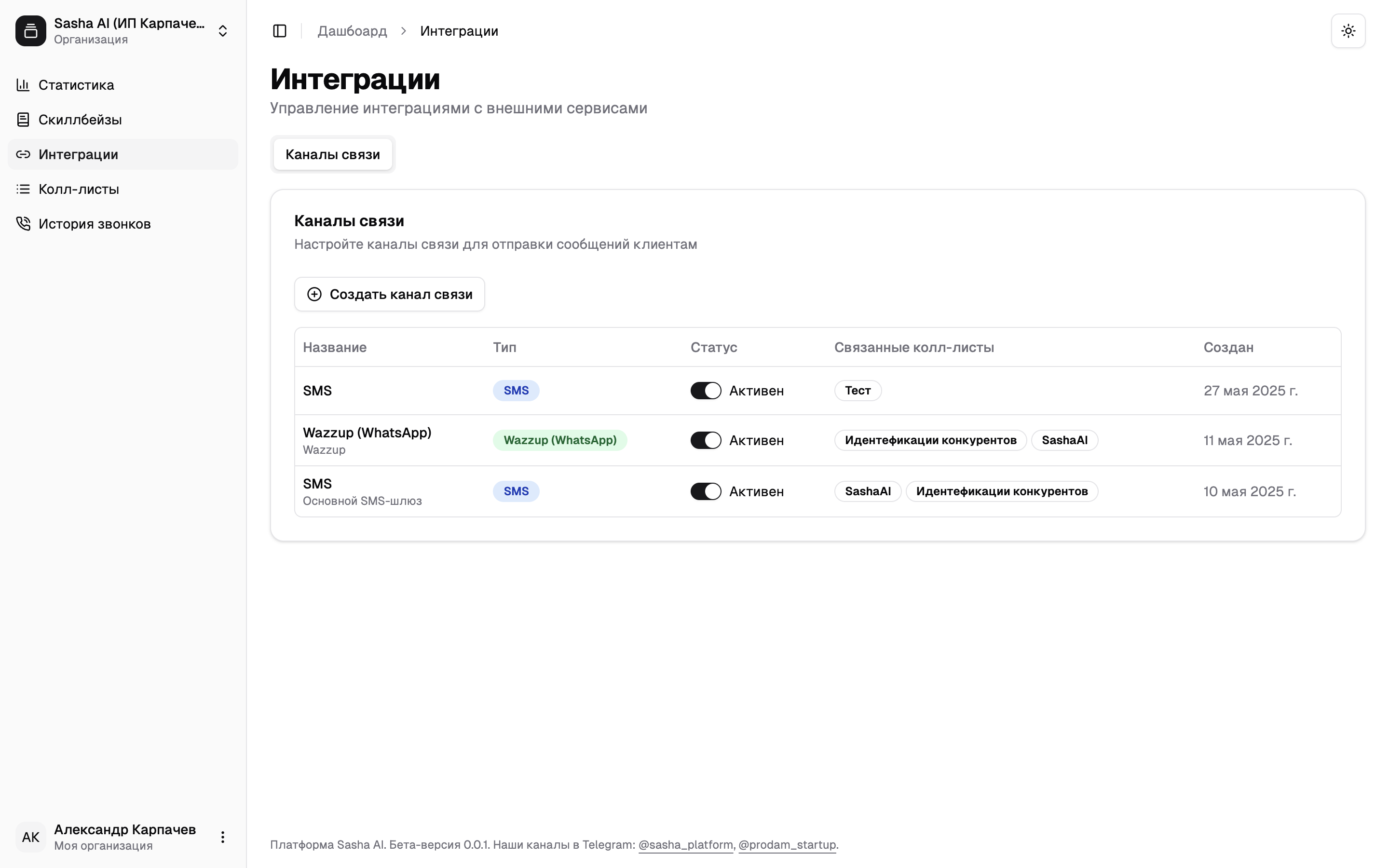This screenshot has height=868, width=1389.
Task: Turn off the Wazzup (WhatsApp) channel toggle
Action: [x=706, y=440]
